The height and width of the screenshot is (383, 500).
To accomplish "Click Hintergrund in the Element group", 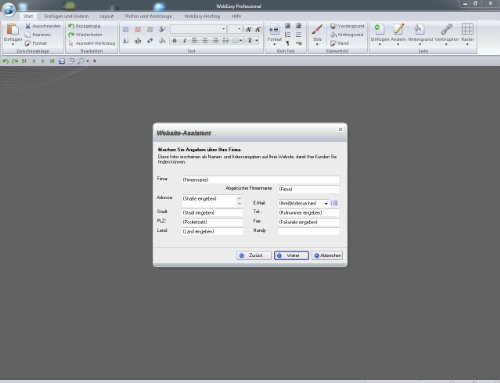I will (x=347, y=34).
